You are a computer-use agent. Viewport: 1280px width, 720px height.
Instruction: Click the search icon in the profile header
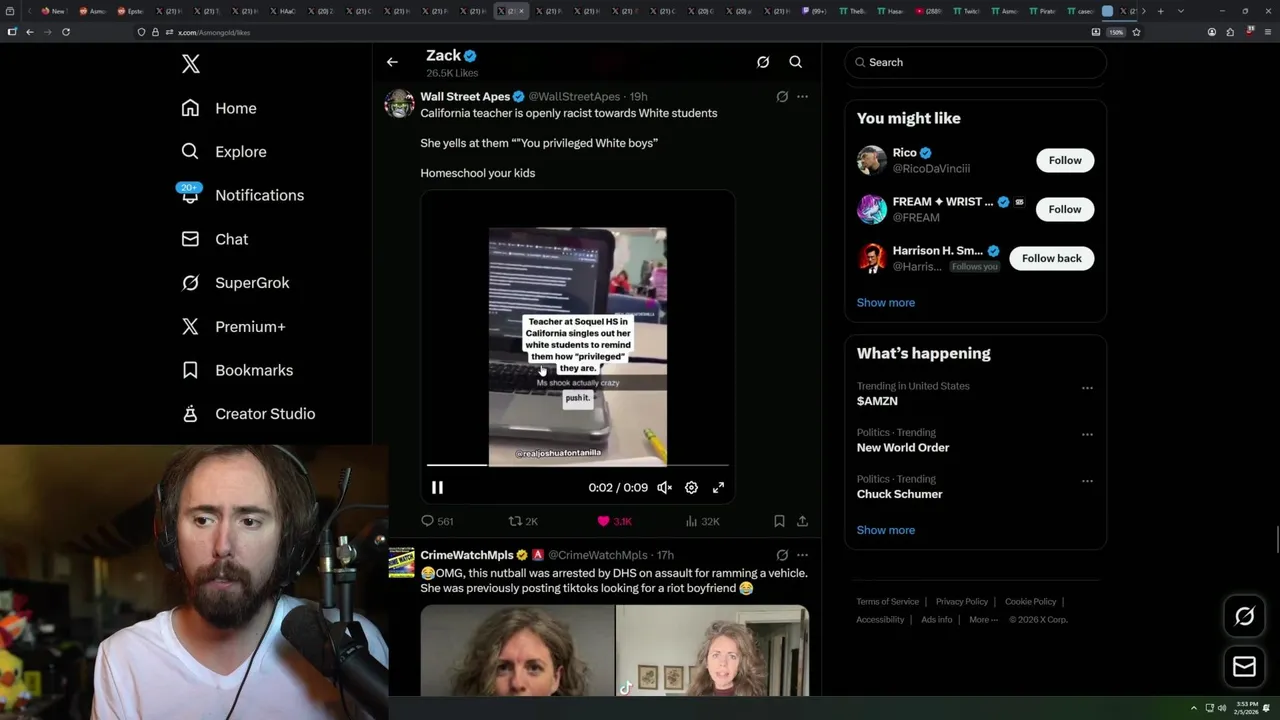tap(796, 62)
